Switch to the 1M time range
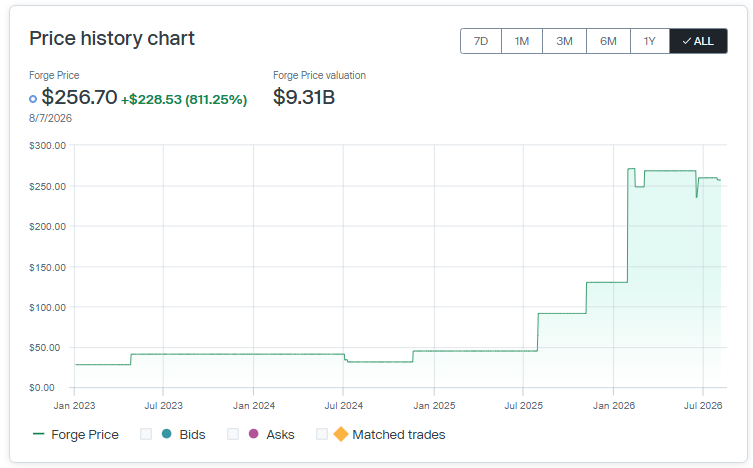Image resolution: width=753 pixels, height=468 pixels. tap(522, 41)
